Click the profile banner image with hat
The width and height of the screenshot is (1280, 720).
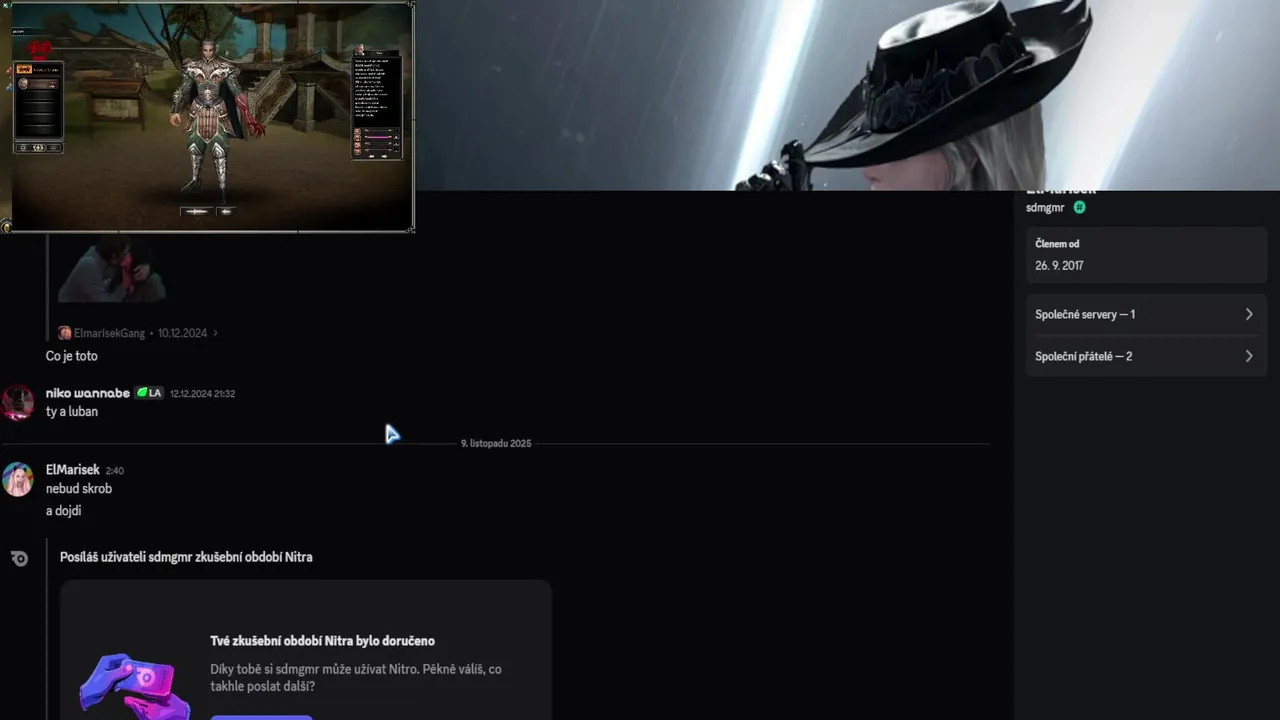point(847,95)
